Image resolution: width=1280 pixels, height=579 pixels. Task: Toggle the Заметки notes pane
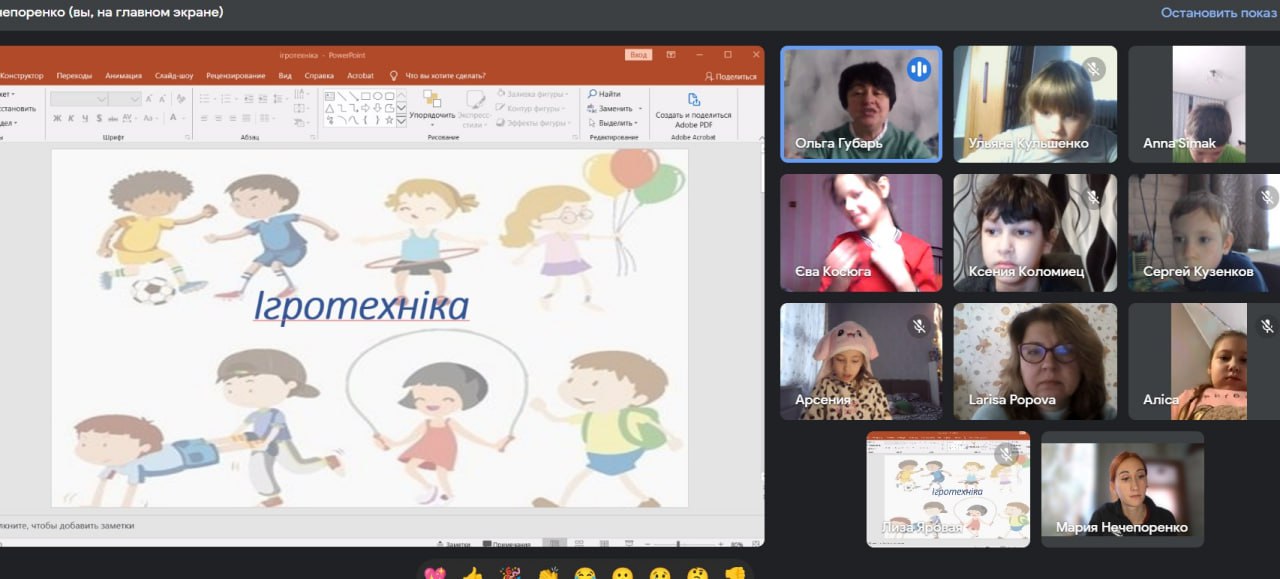pos(453,544)
